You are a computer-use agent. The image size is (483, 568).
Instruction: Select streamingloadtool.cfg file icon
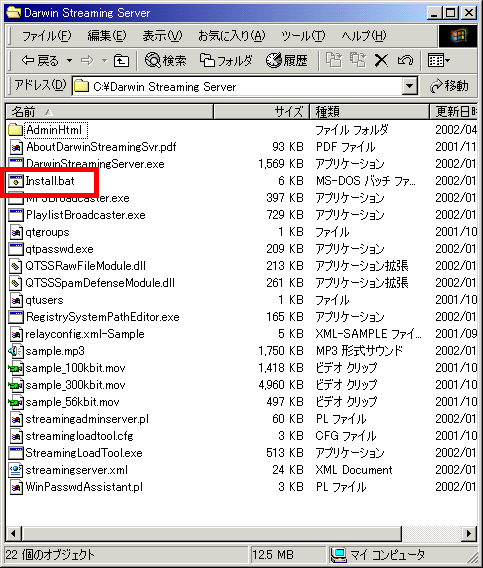pos(15,436)
